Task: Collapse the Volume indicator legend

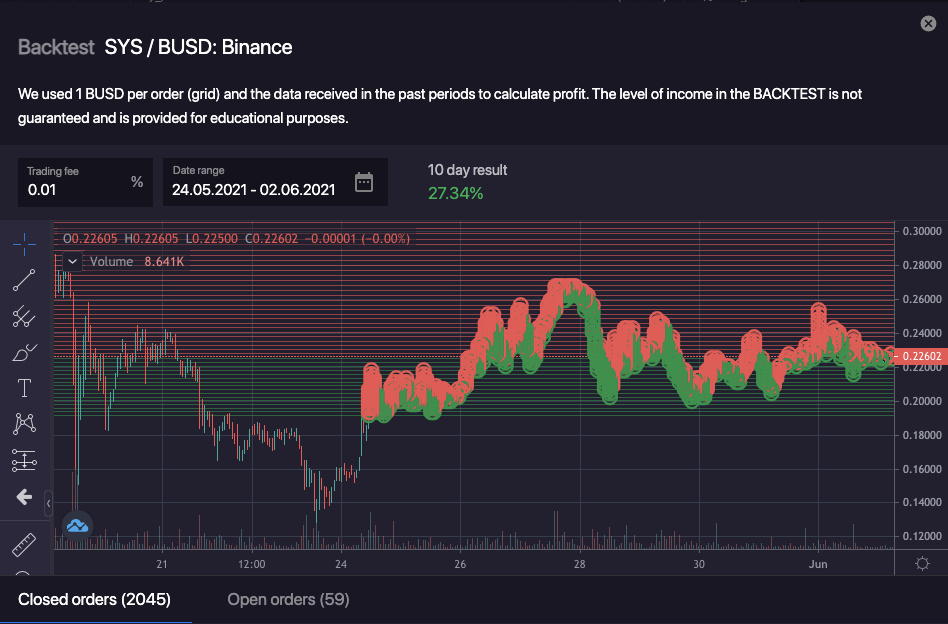Action: point(73,261)
